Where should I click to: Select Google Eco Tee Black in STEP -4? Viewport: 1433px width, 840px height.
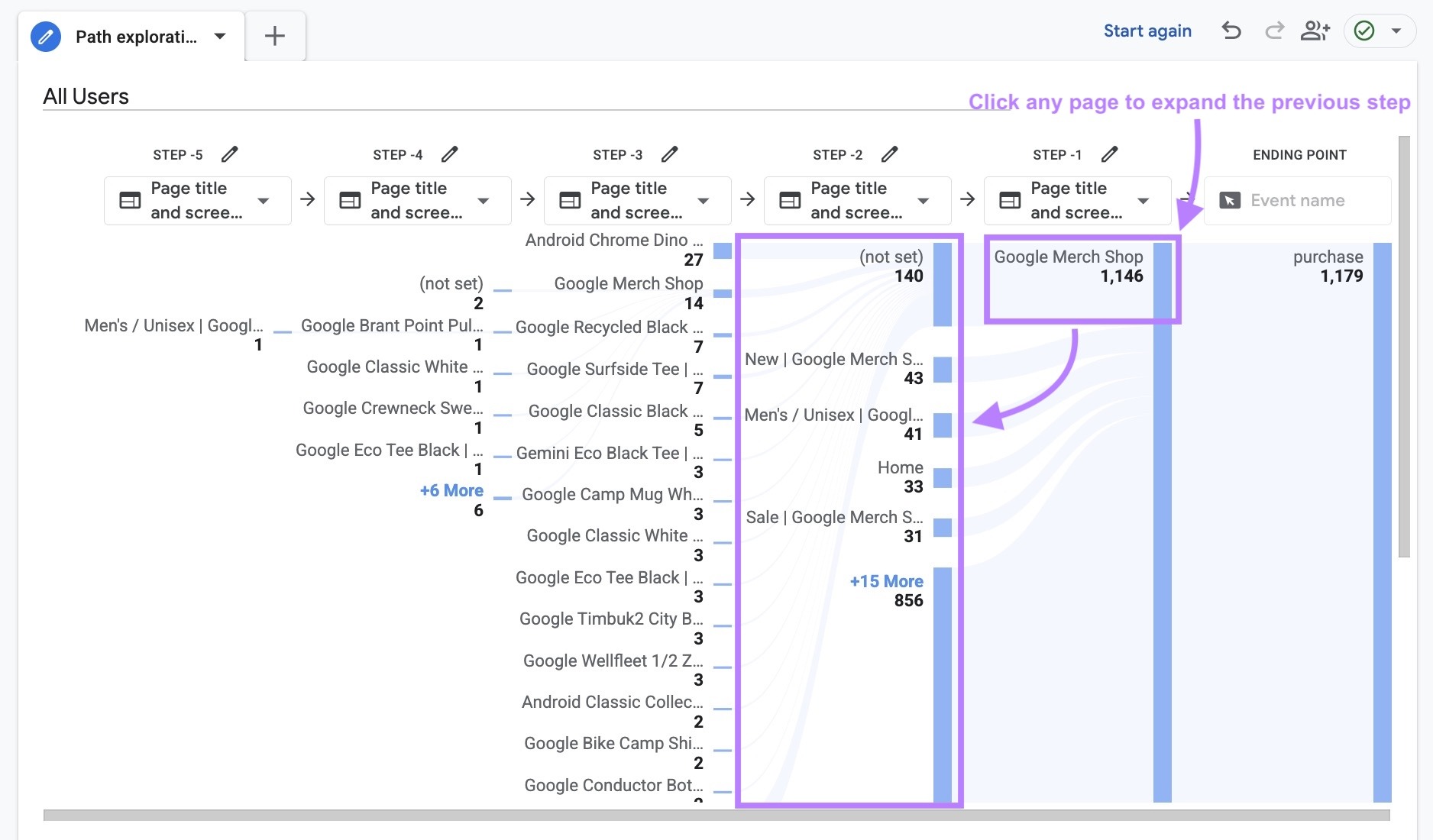(x=389, y=460)
